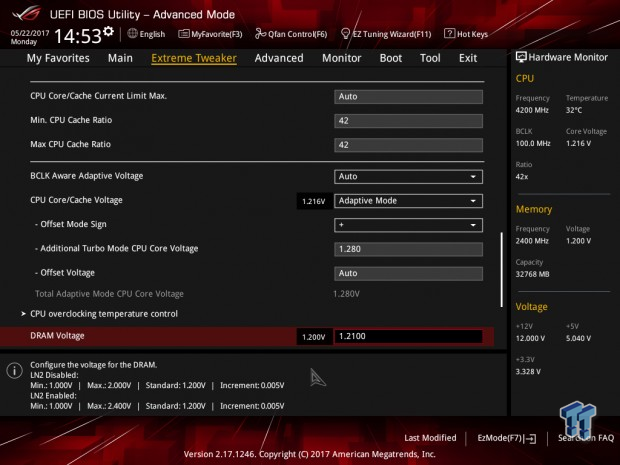This screenshot has width=620, height=465.
Task: Open the Exit tab
Action: click(468, 58)
